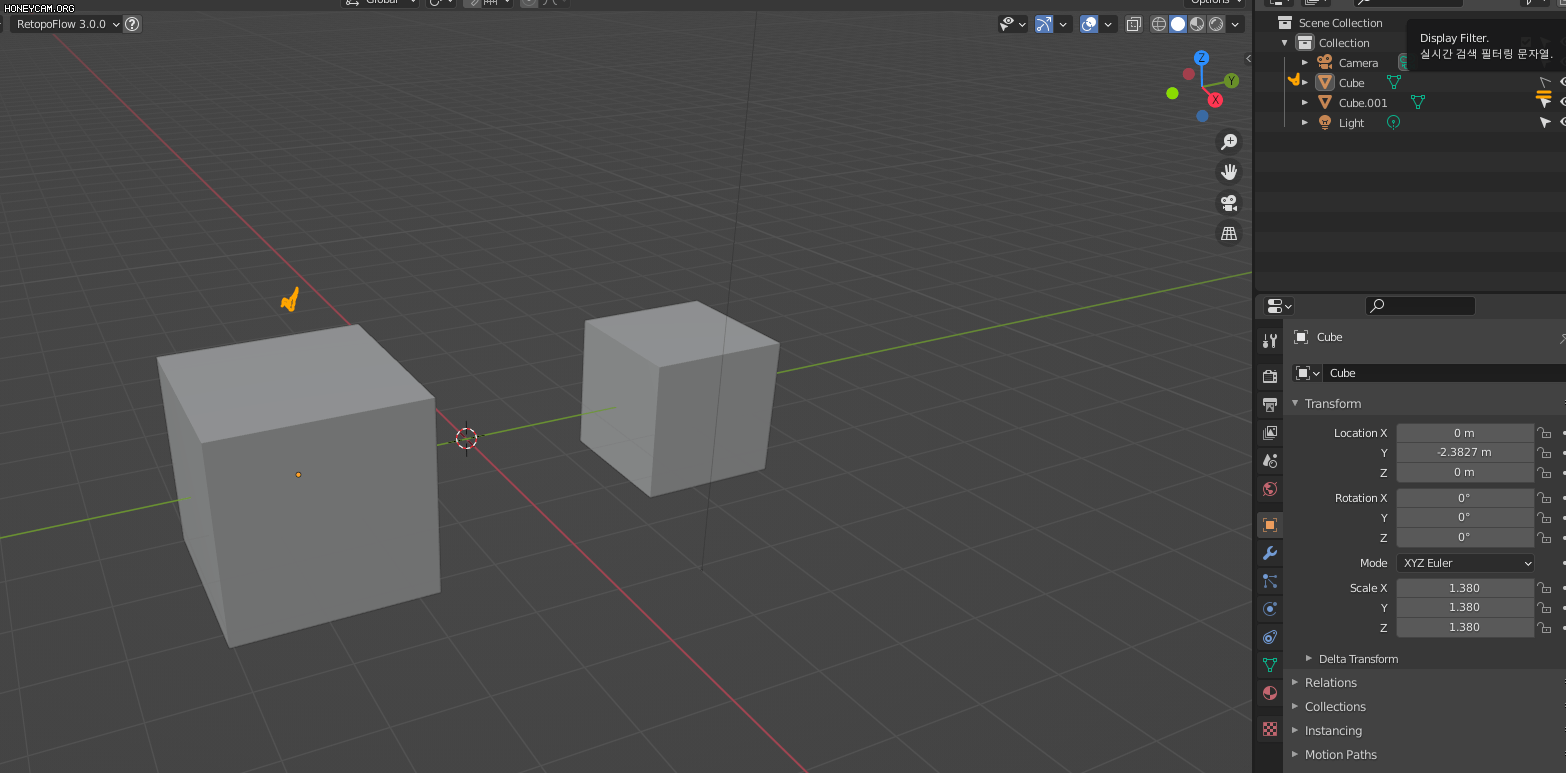The width and height of the screenshot is (1566, 773).
Task: Expand the Cube outliner item
Action: (x=1305, y=83)
